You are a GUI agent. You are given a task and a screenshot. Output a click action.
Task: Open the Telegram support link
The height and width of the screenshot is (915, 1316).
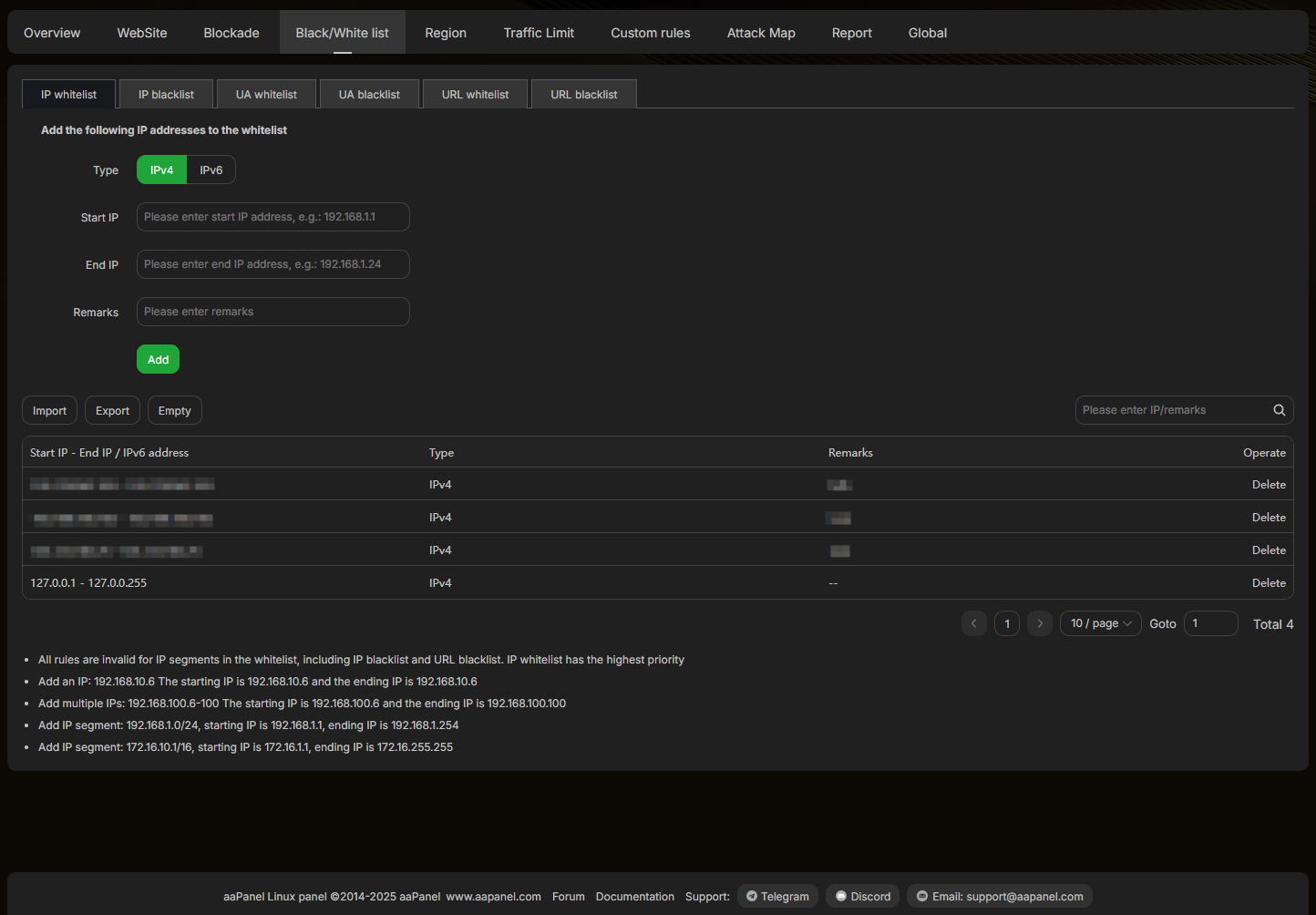tap(777, 896)
